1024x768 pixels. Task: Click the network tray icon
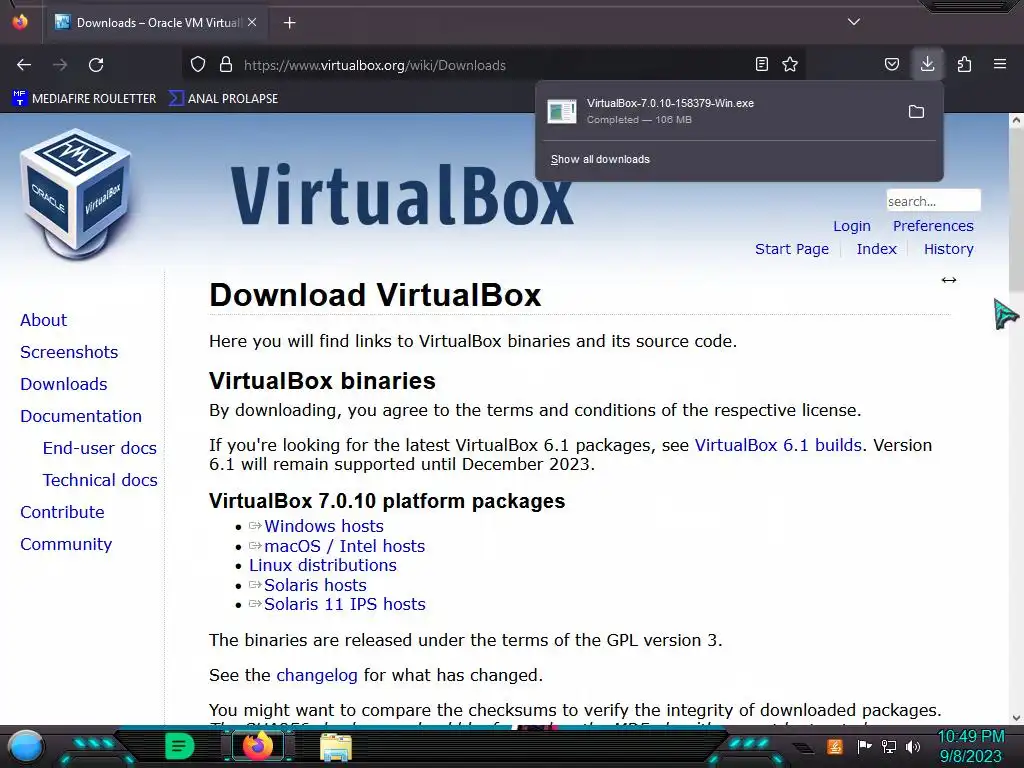[x=888, y=746]
